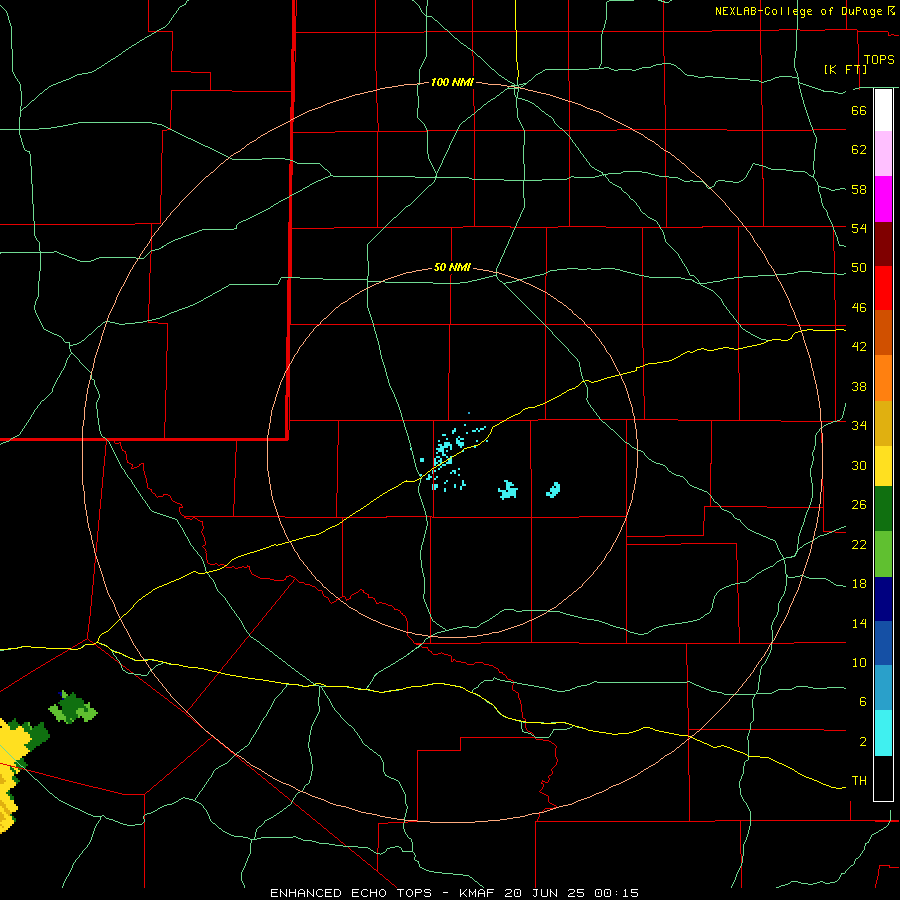Click the '26' legend value

859,505
